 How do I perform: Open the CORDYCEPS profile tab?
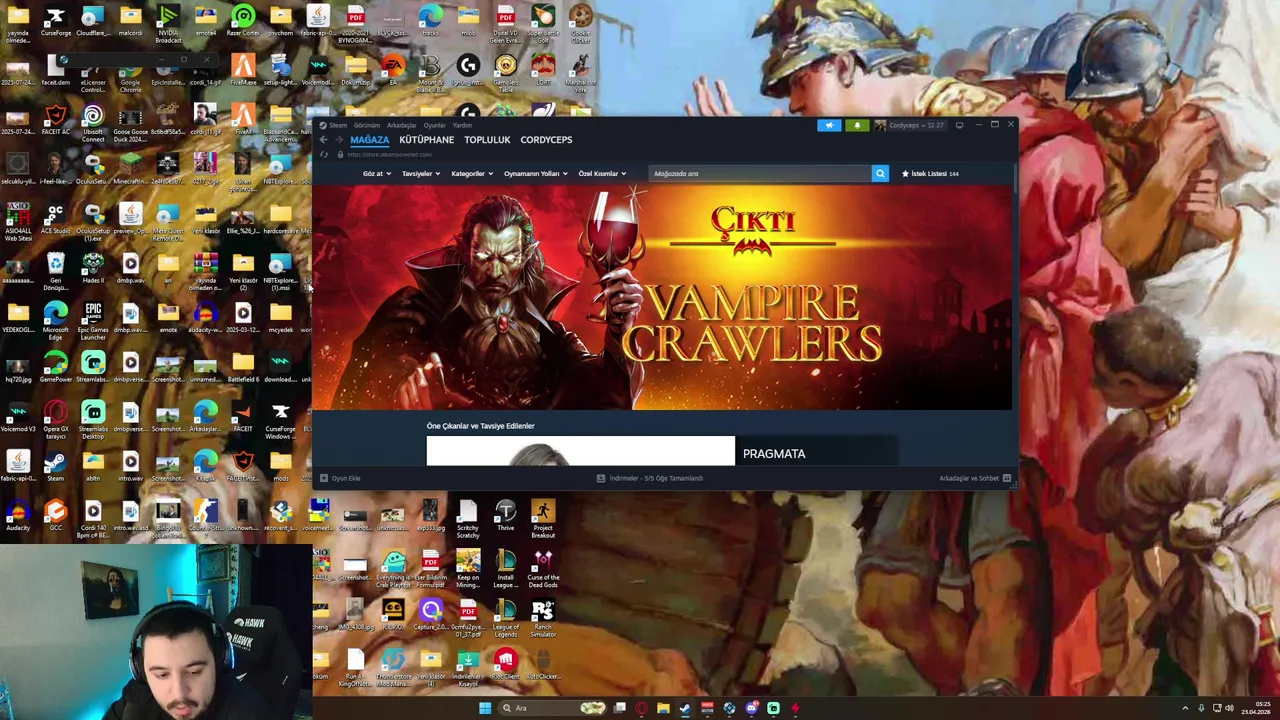546,140
